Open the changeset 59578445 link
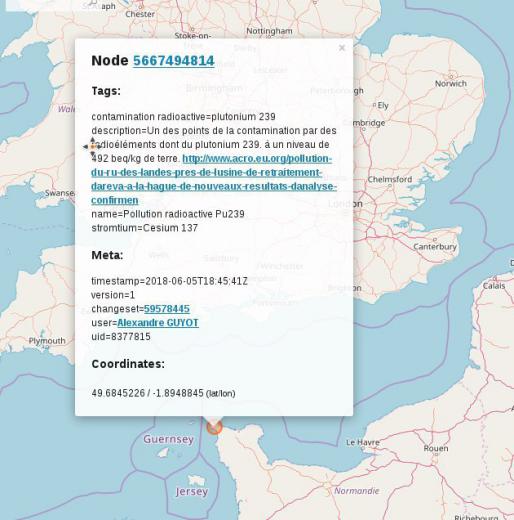 pyautogui.click(x=167, y=309)
